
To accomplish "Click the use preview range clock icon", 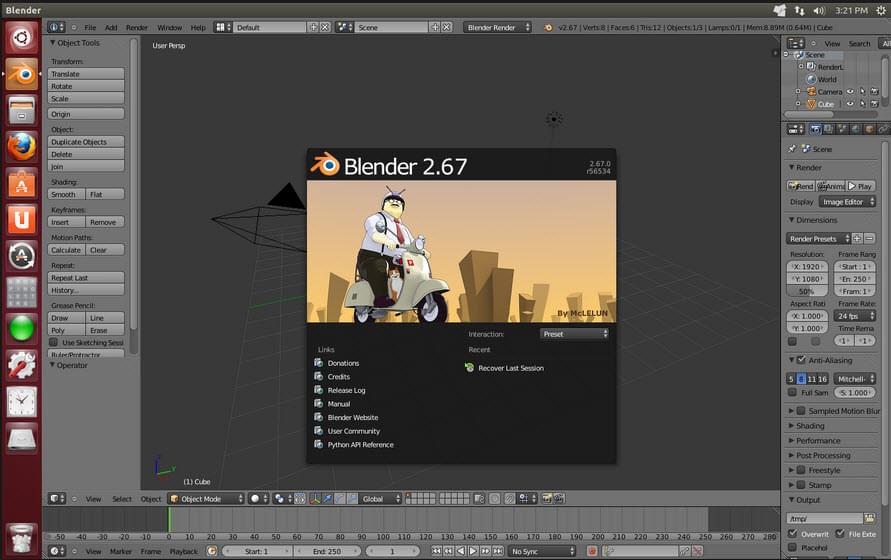I will tap(212, 551).
